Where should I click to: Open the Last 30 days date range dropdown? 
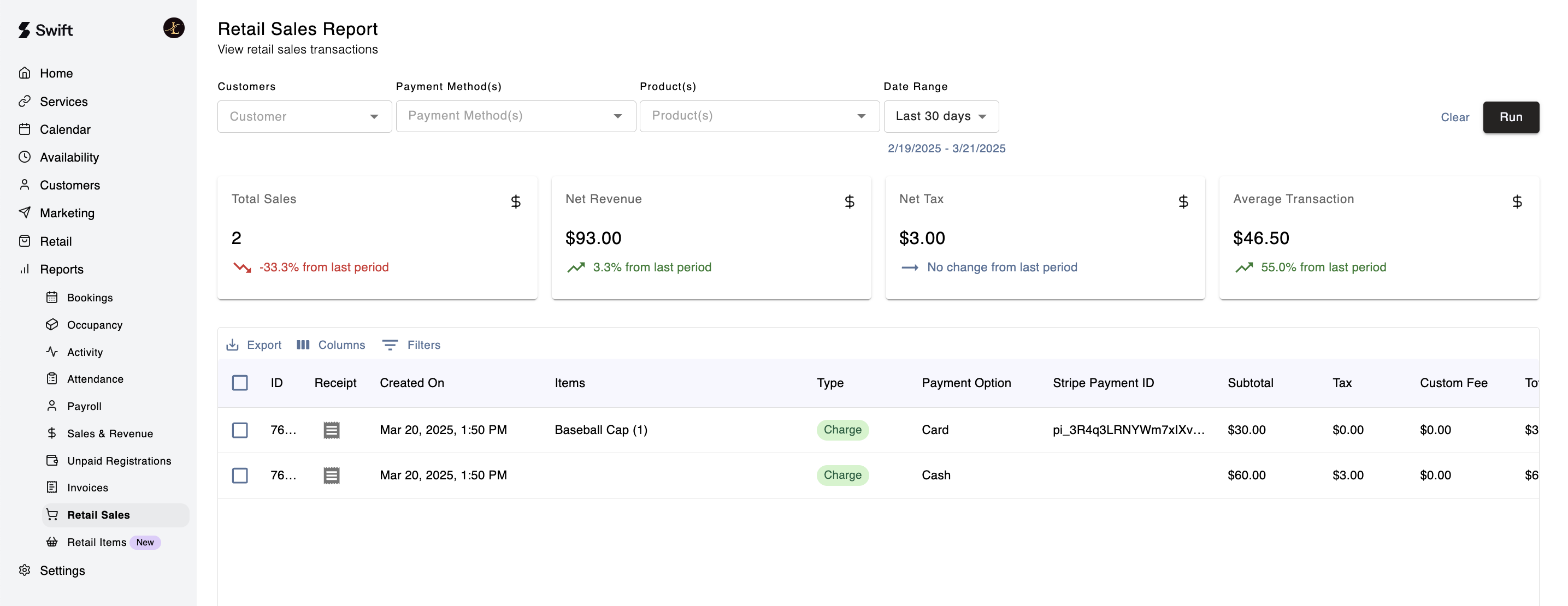(940, 116)
